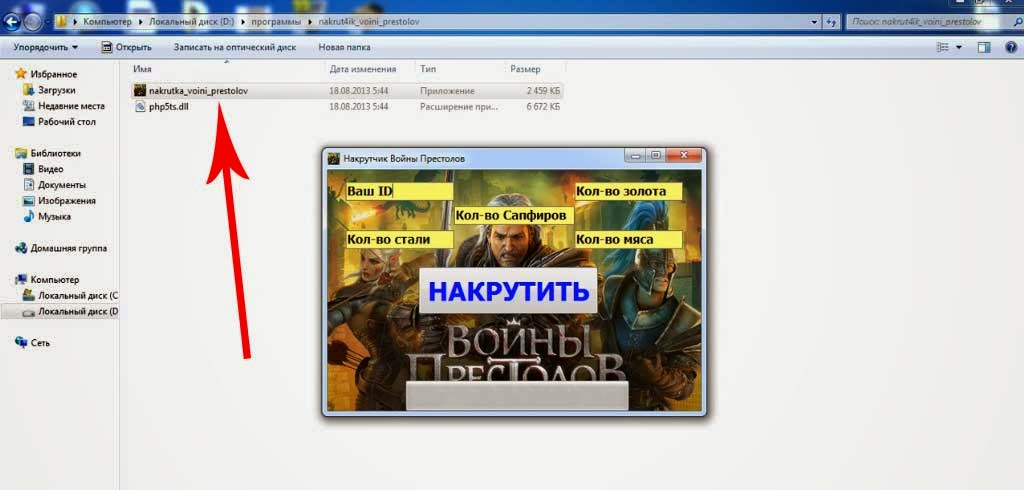Sort by the Дата изменения column
Viewport: 1024px width, 490px height.
coord(363,69)
